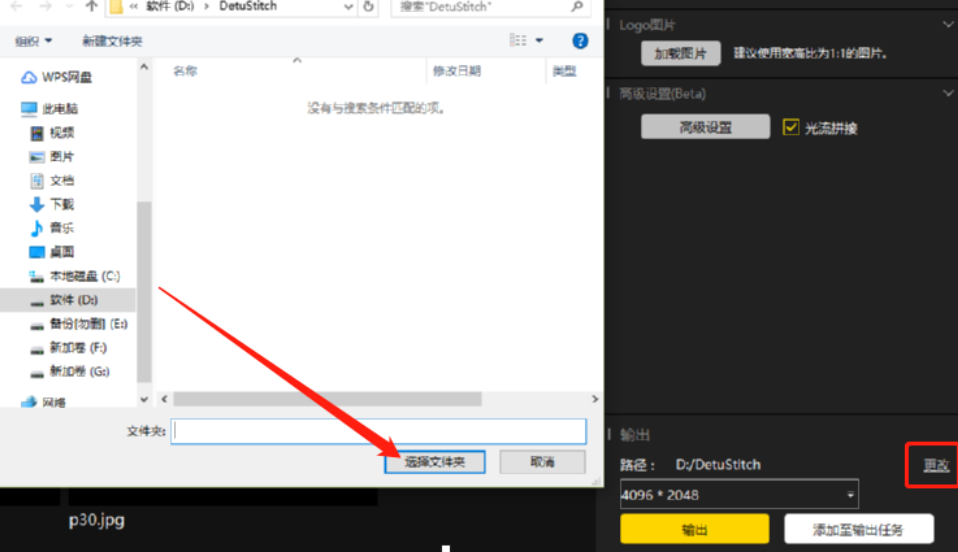Click 新建文件夹 button
The image size is (958, 552).
[112, 41]
